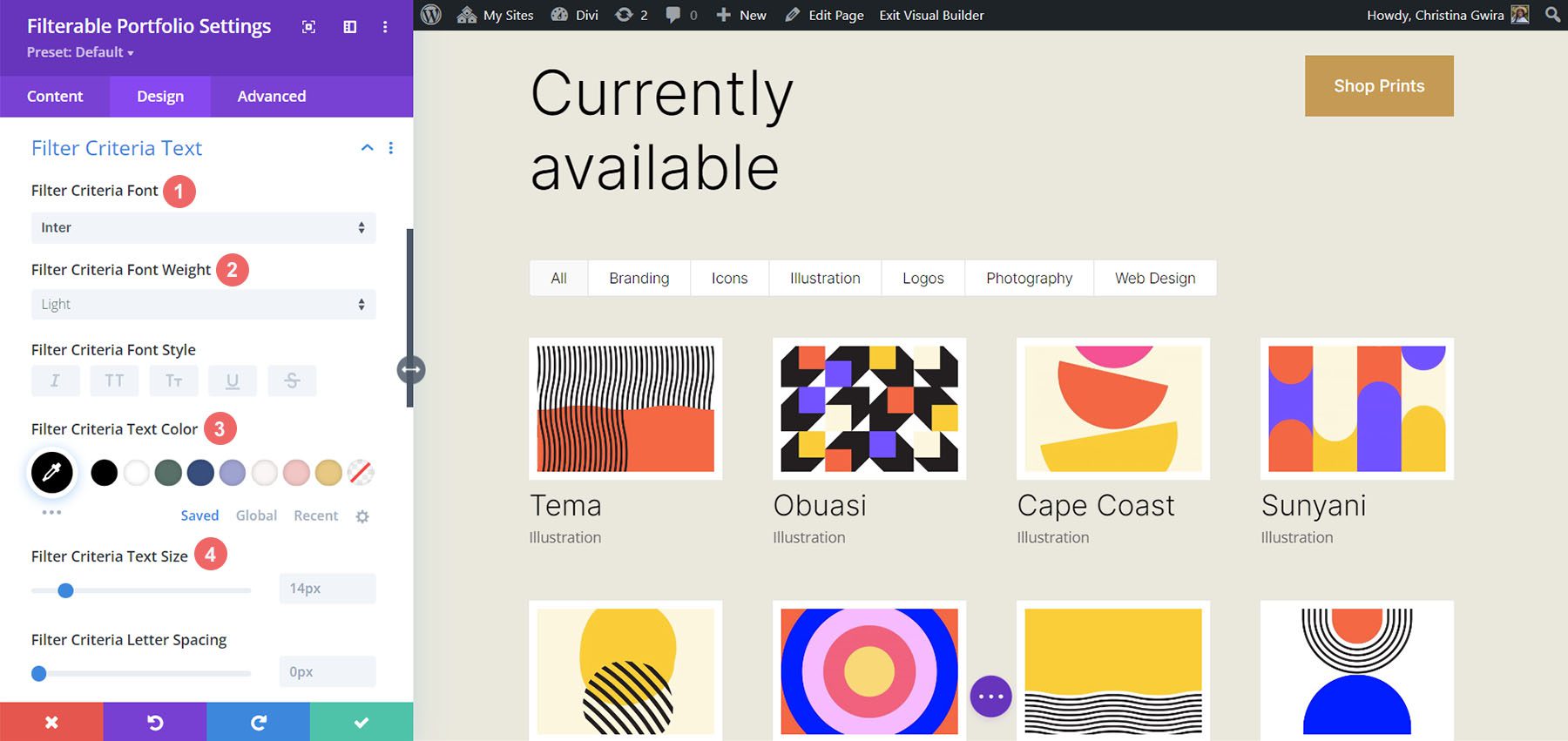Open the Filter Criteria Font Weight dropdown
The image size is (1568, 741).
point(203,305)
